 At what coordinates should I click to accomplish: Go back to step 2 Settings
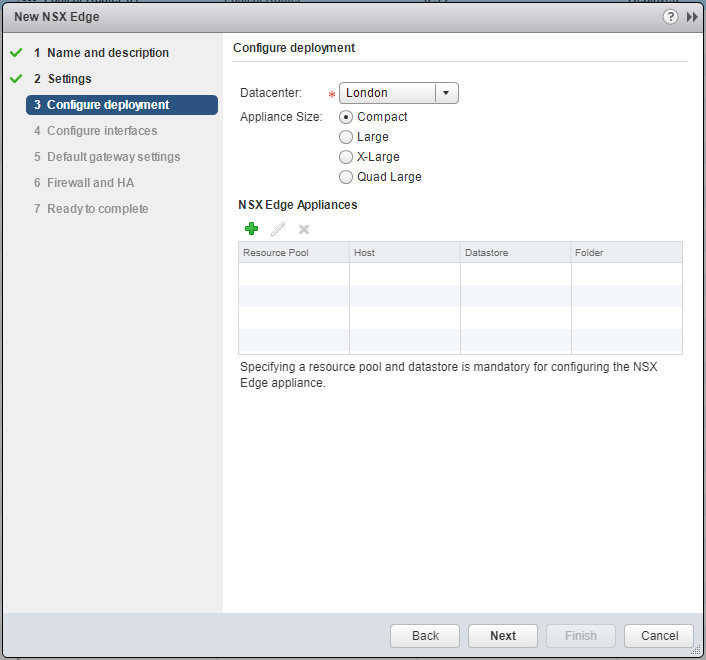point(69,79)
